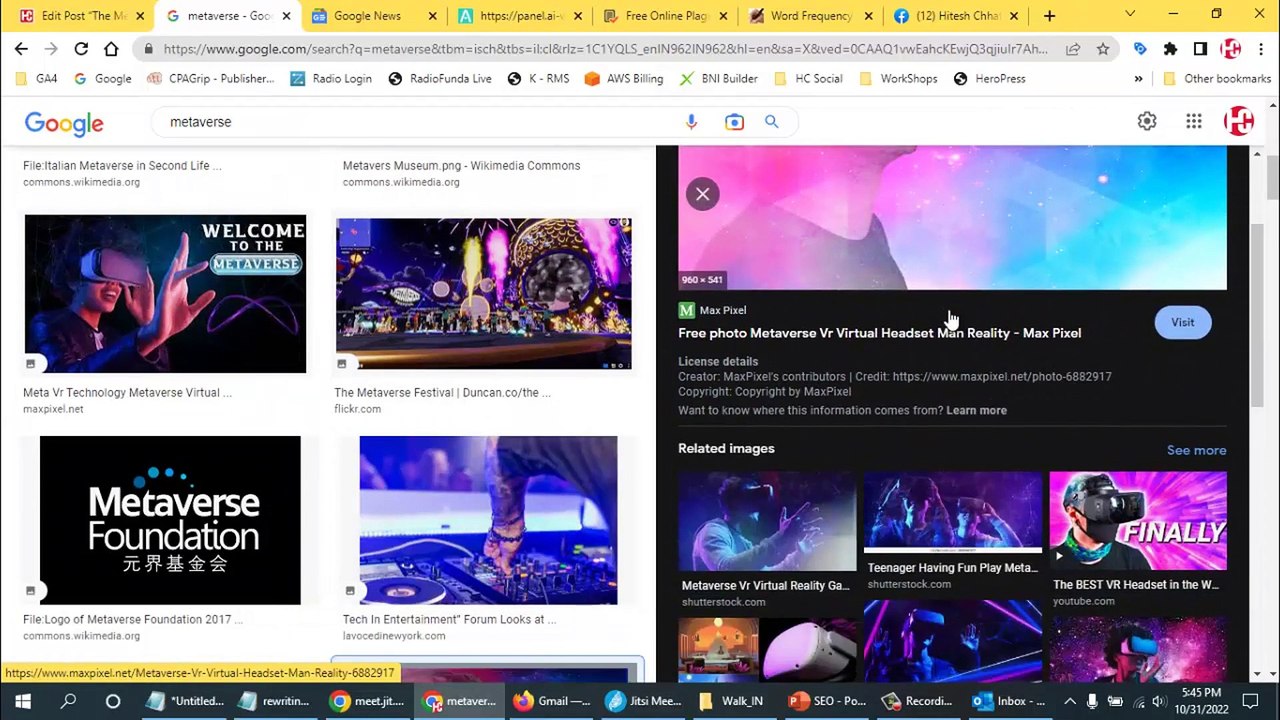The height and width of the screenshot is (720, 1280).
Task: Open the extensions puzzle icon
Action: pos(1171,49)
